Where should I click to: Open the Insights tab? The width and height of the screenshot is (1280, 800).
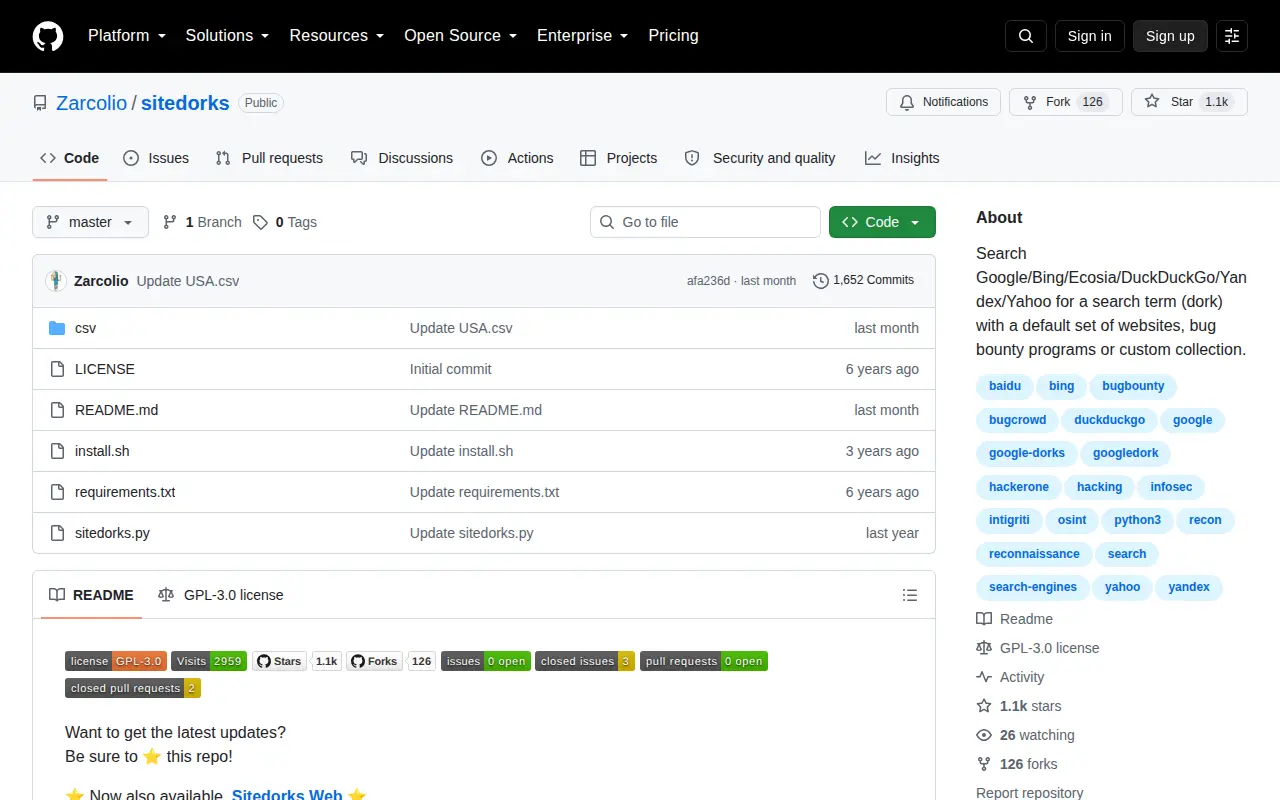coord(902,158)
